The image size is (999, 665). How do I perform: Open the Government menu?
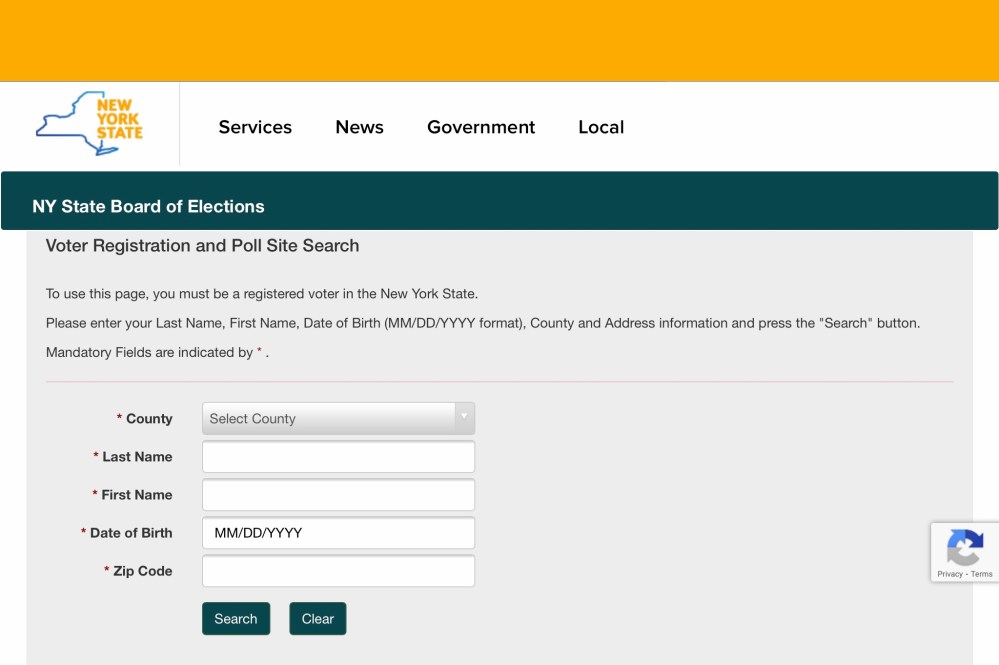pos(481,127)
